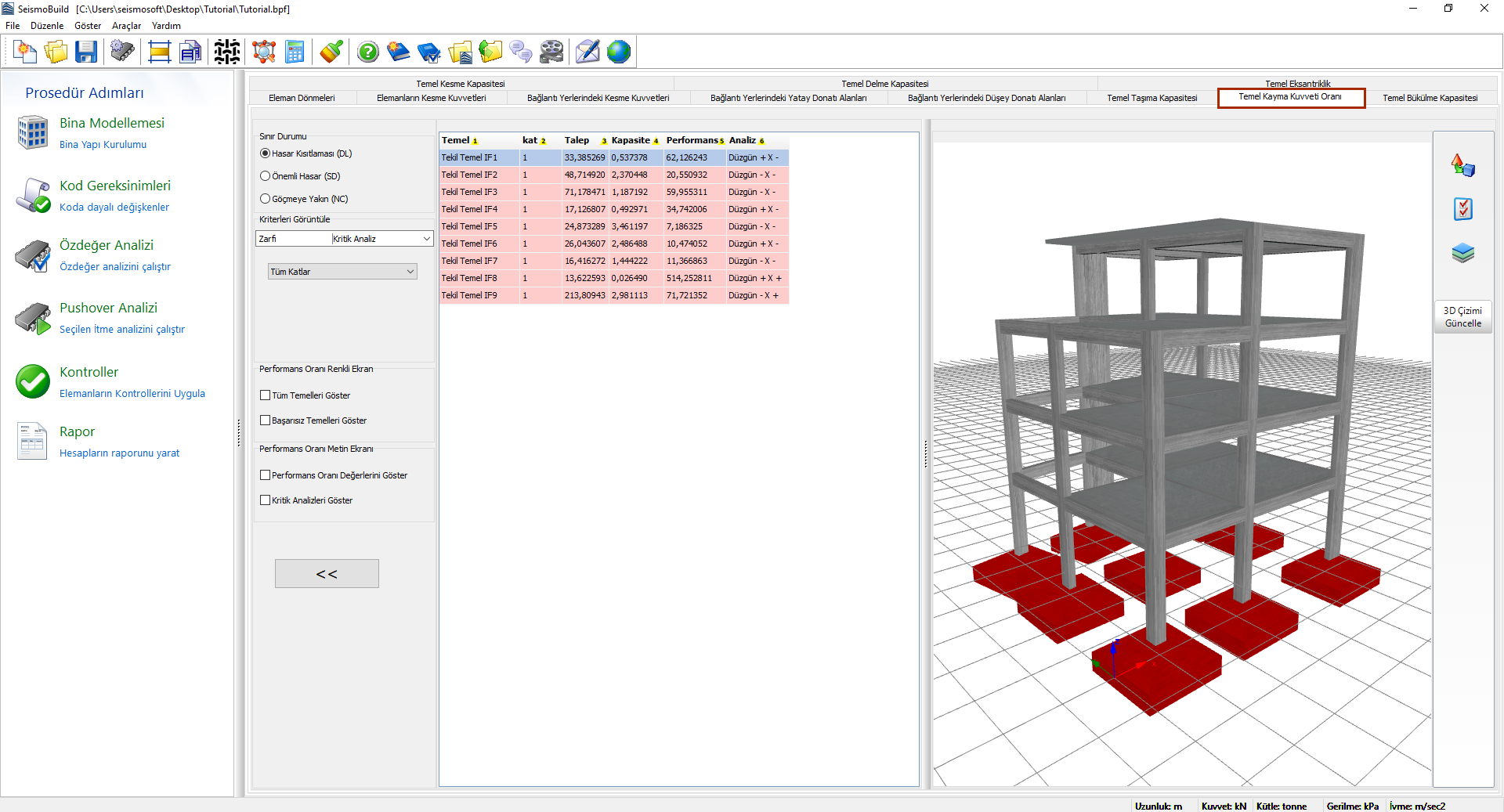
Task: Click the paintbrush icon in toolbar
Action: 331,52
